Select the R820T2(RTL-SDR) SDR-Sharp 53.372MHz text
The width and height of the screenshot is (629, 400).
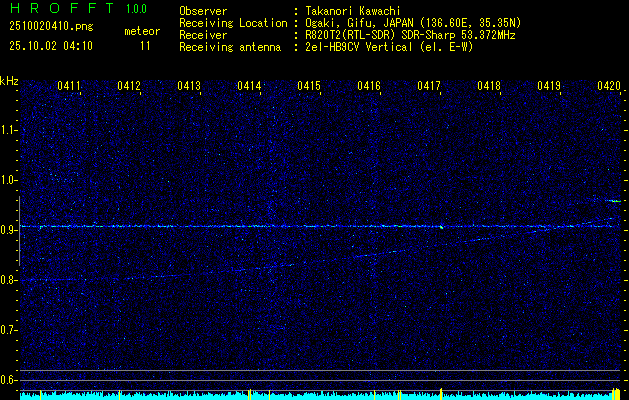[x=410, y=35]
